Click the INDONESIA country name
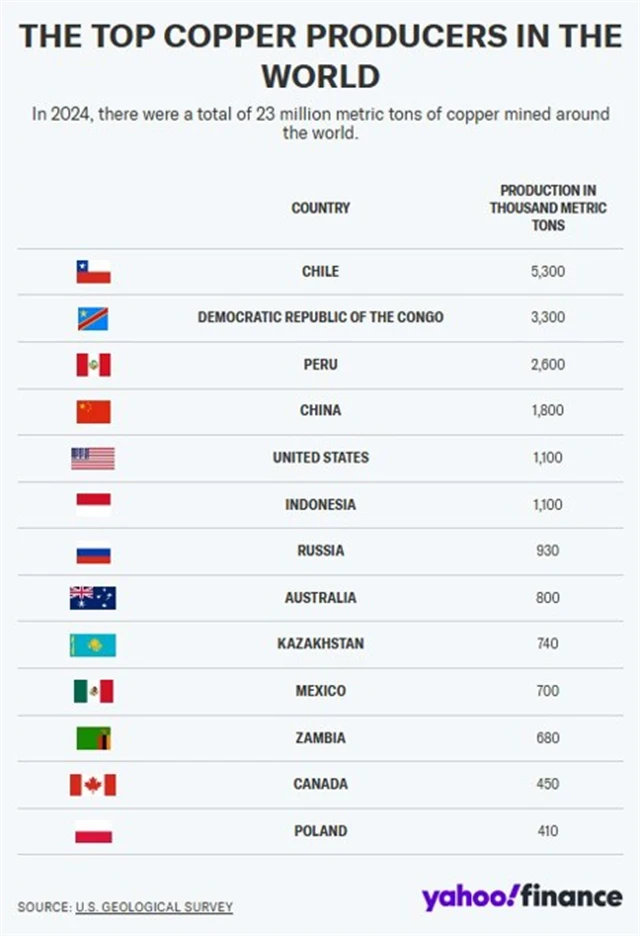The width and height of the screenshot is (640, 936). tap(320, 504)
